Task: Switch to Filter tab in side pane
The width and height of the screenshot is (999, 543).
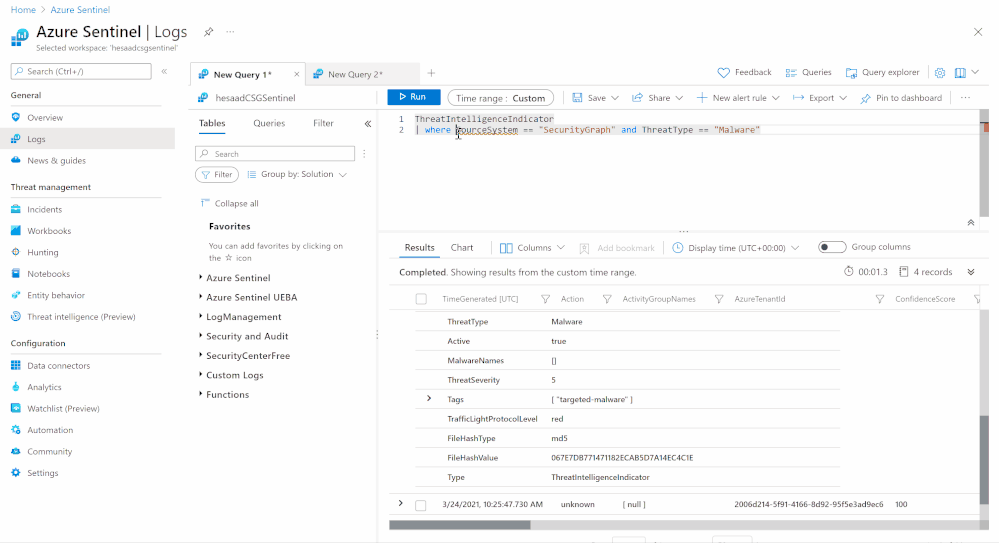Action: coord(323,124)
